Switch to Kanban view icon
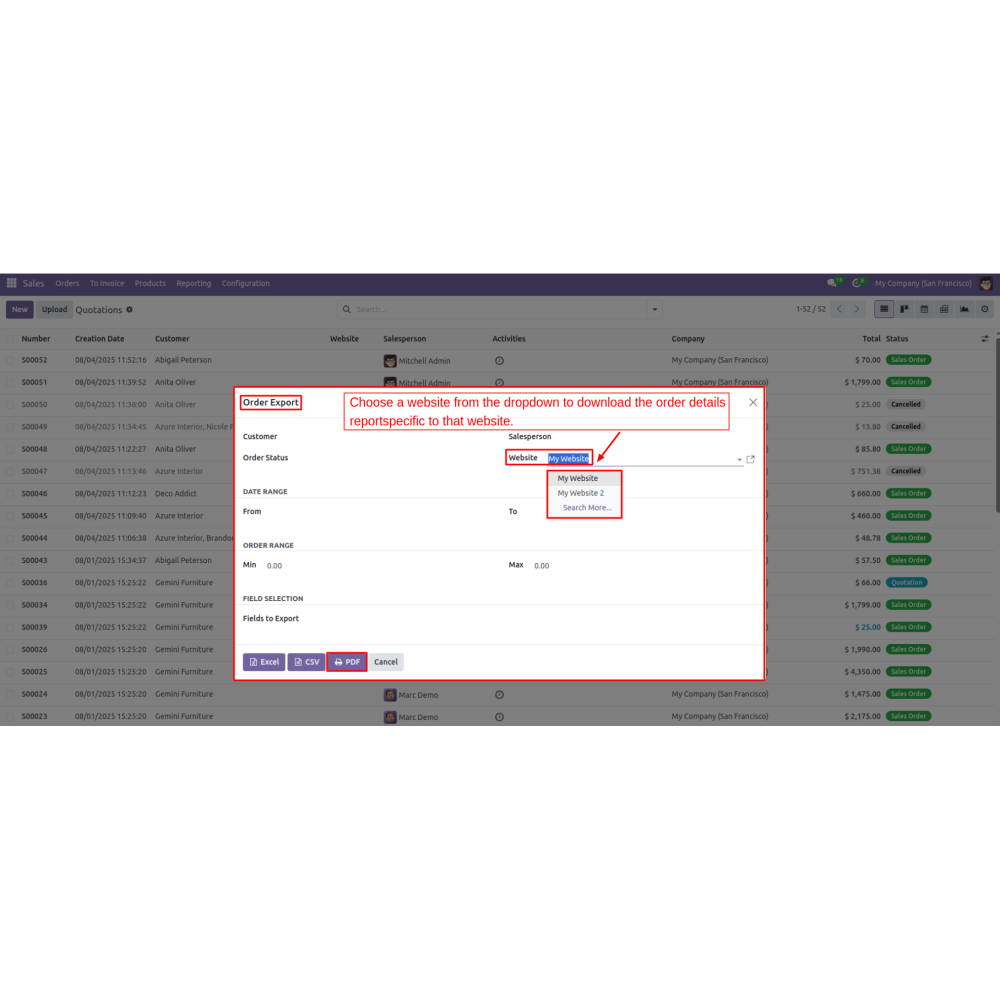Image resolution: width=1000 pixels, height=1000 pixels. point(904,309)
